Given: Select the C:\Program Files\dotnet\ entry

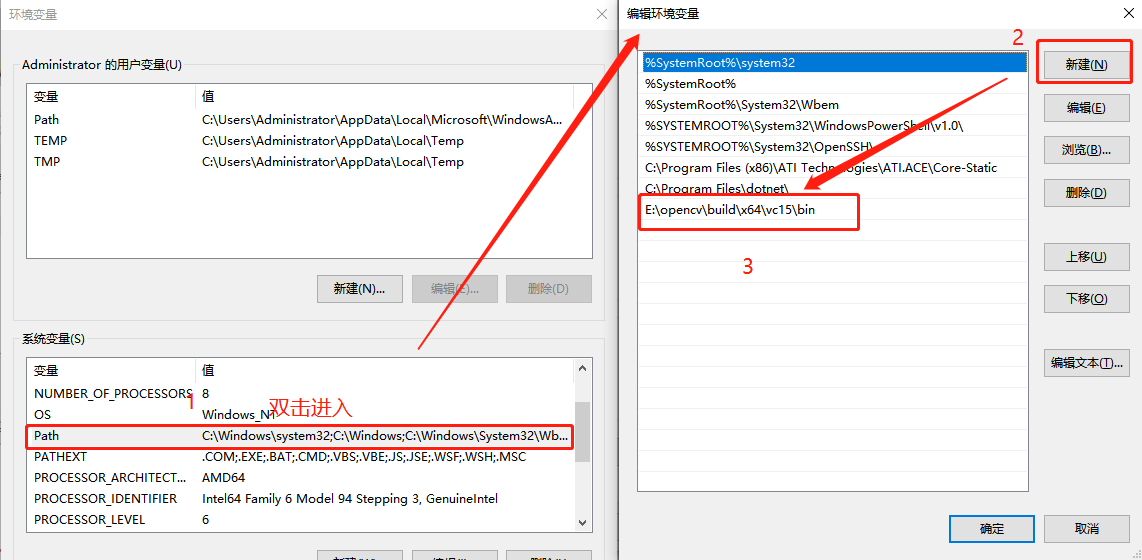Looking at the screenshot, I should pos(833,189).
